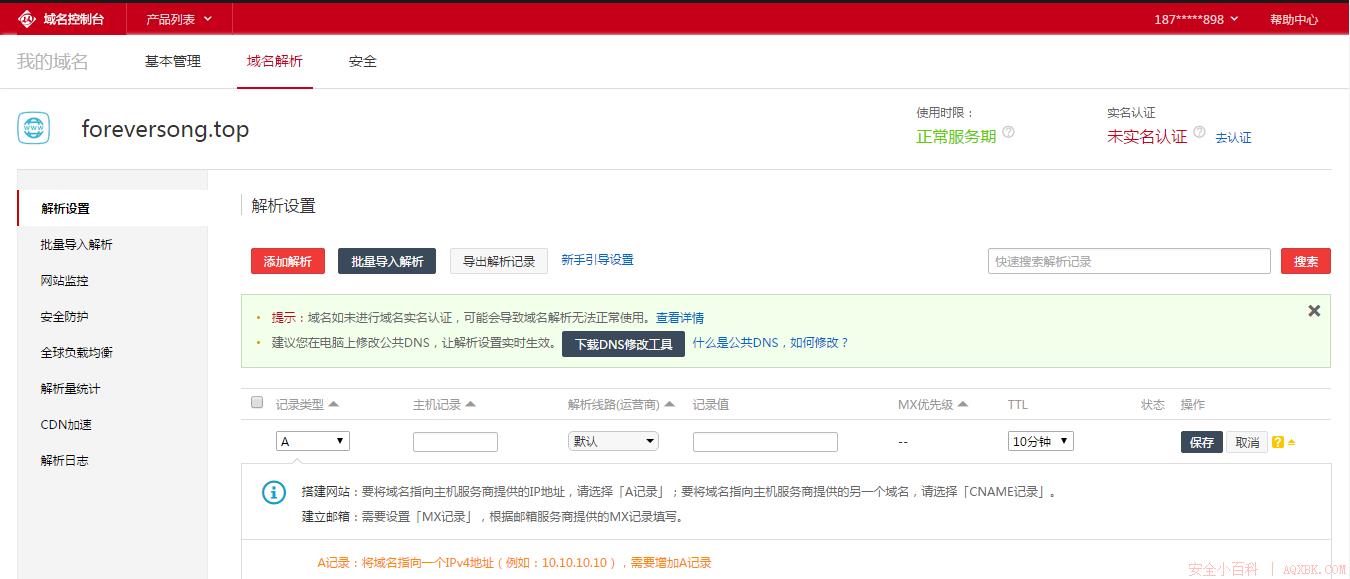Click the 操作 column header
This screenshot has width=1350, height=579.
click(1193, 404)
